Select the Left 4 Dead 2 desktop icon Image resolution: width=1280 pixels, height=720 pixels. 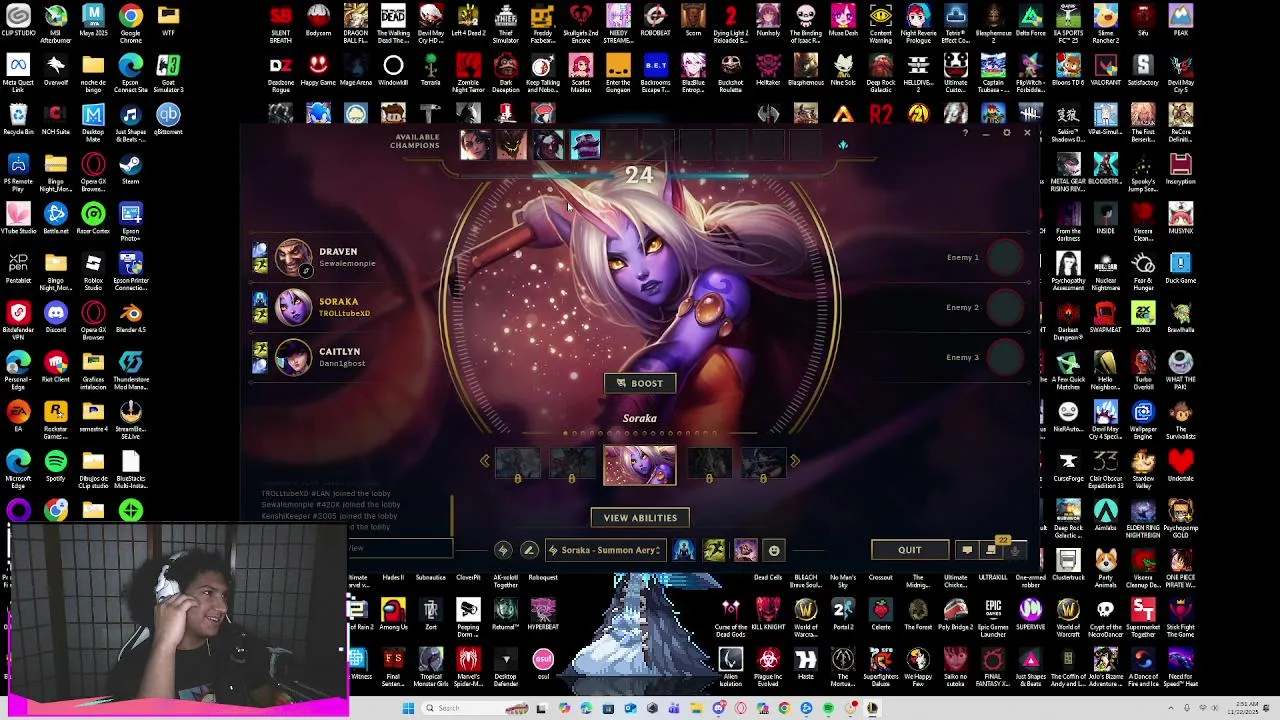[x=468, y=21]
